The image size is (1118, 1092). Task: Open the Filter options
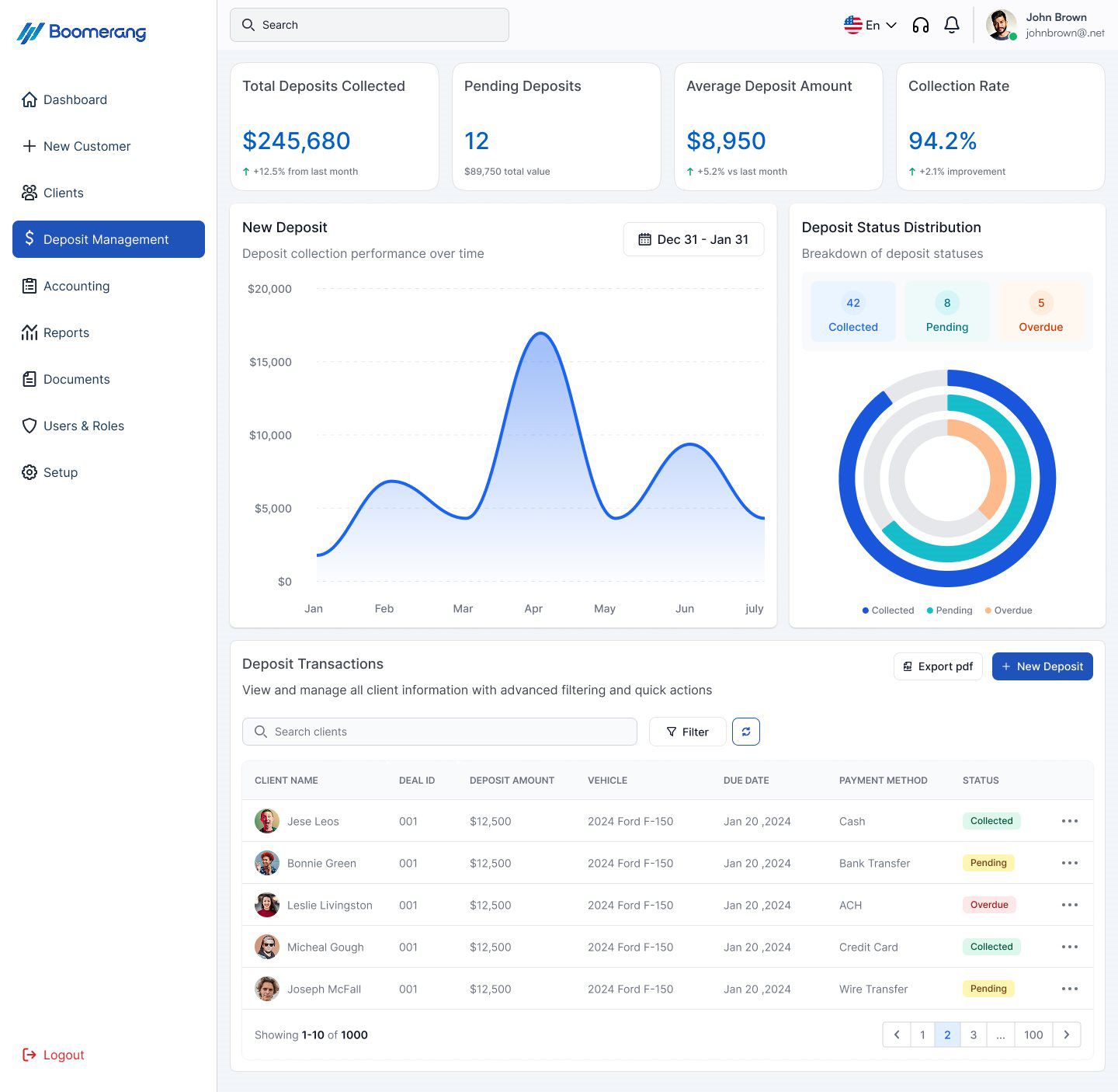(688, 732)
